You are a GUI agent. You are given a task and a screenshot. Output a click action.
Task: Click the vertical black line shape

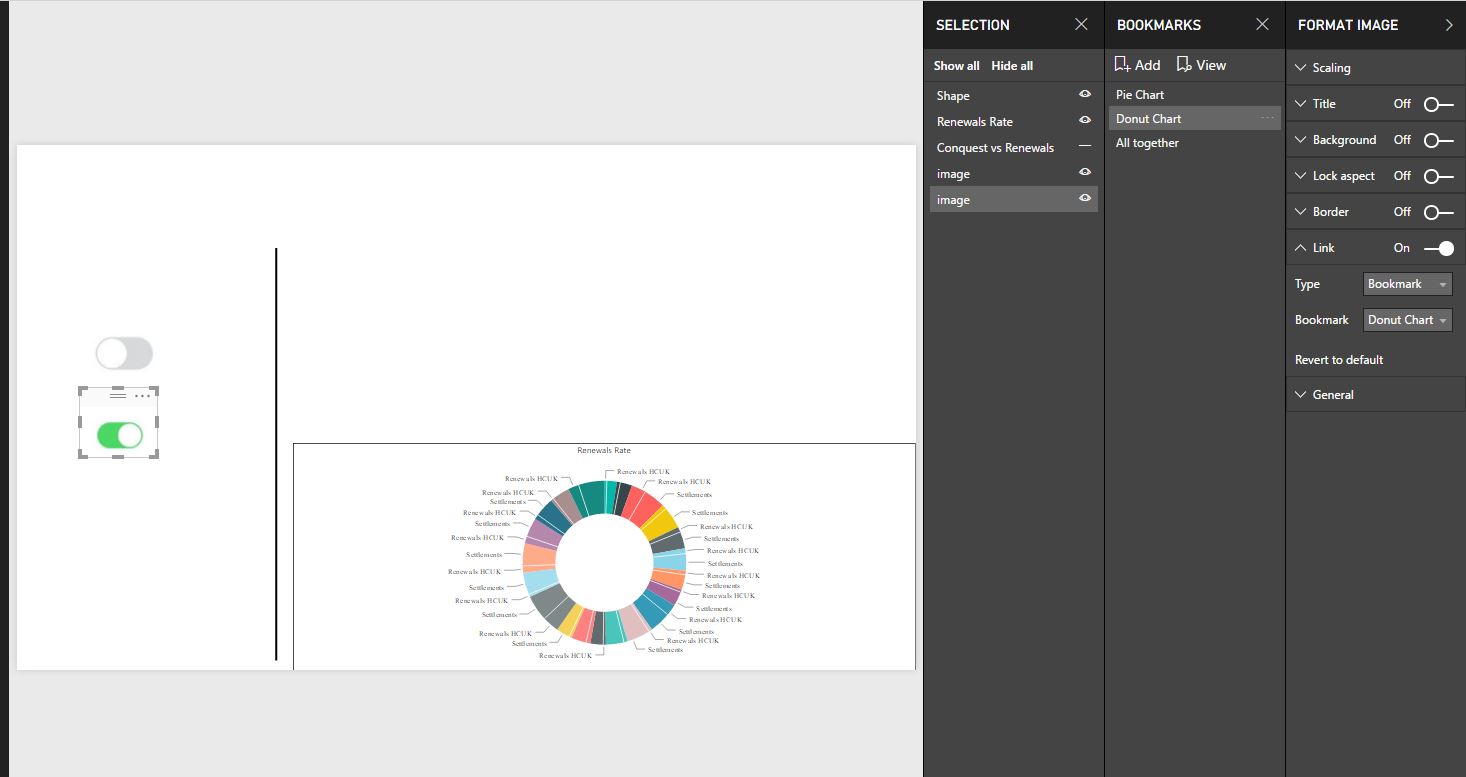[x=276, y=454]
